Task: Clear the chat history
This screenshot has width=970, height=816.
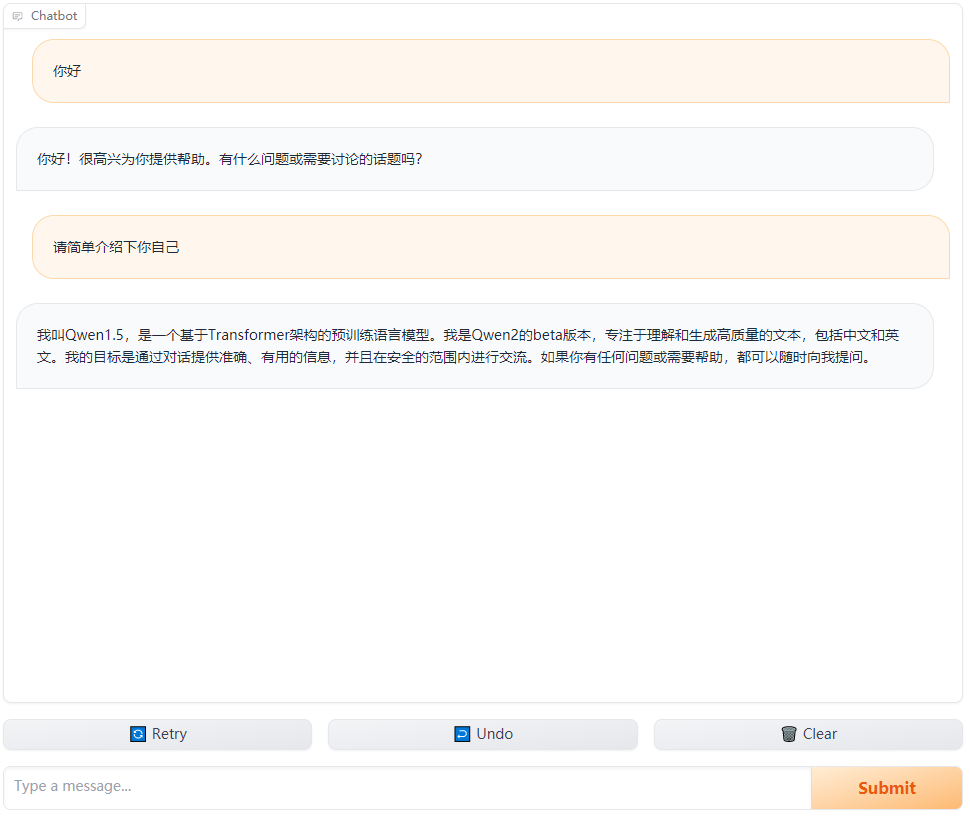Action: pos(808,734)
